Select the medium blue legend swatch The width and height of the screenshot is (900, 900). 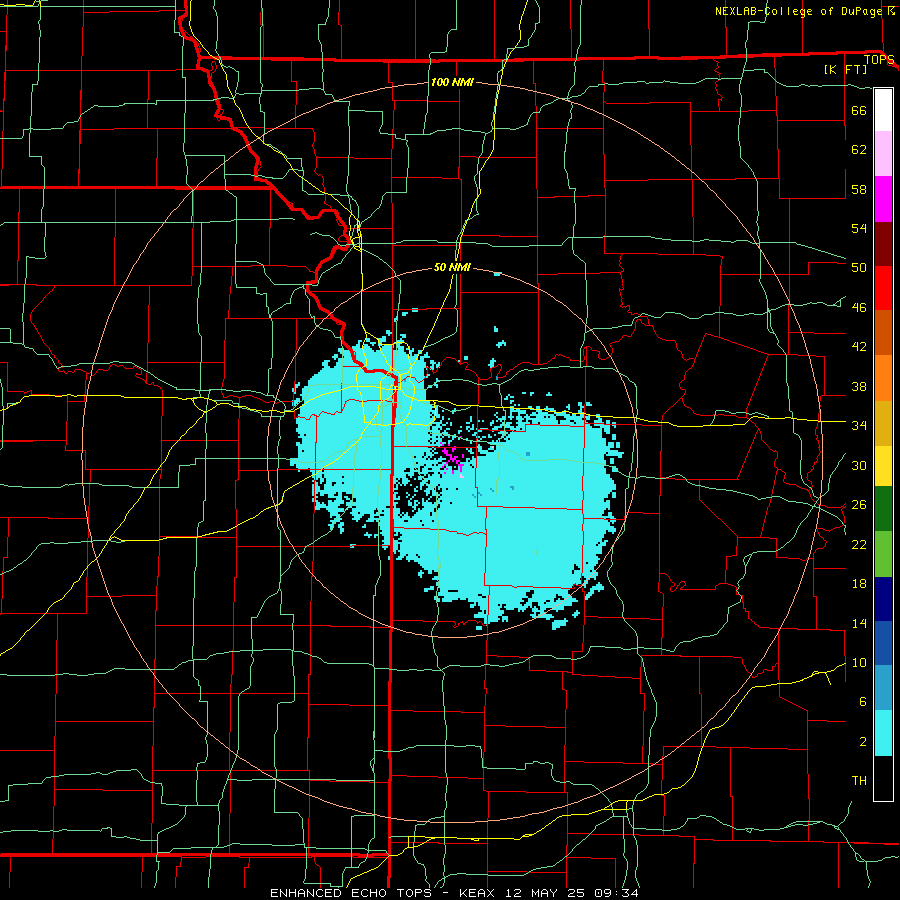click(883, 643)
